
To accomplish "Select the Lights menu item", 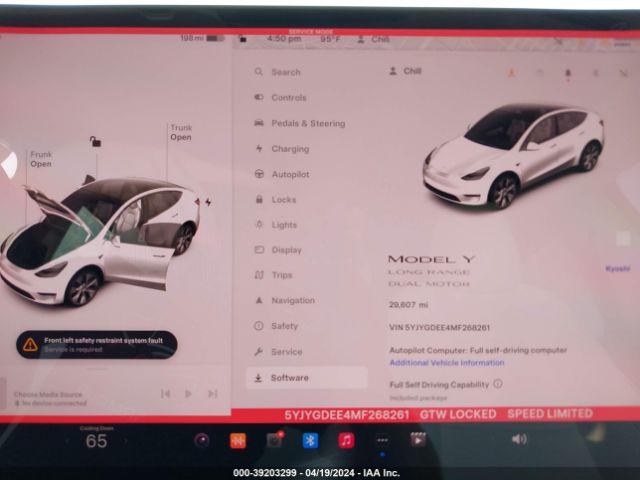I will 276,225.
